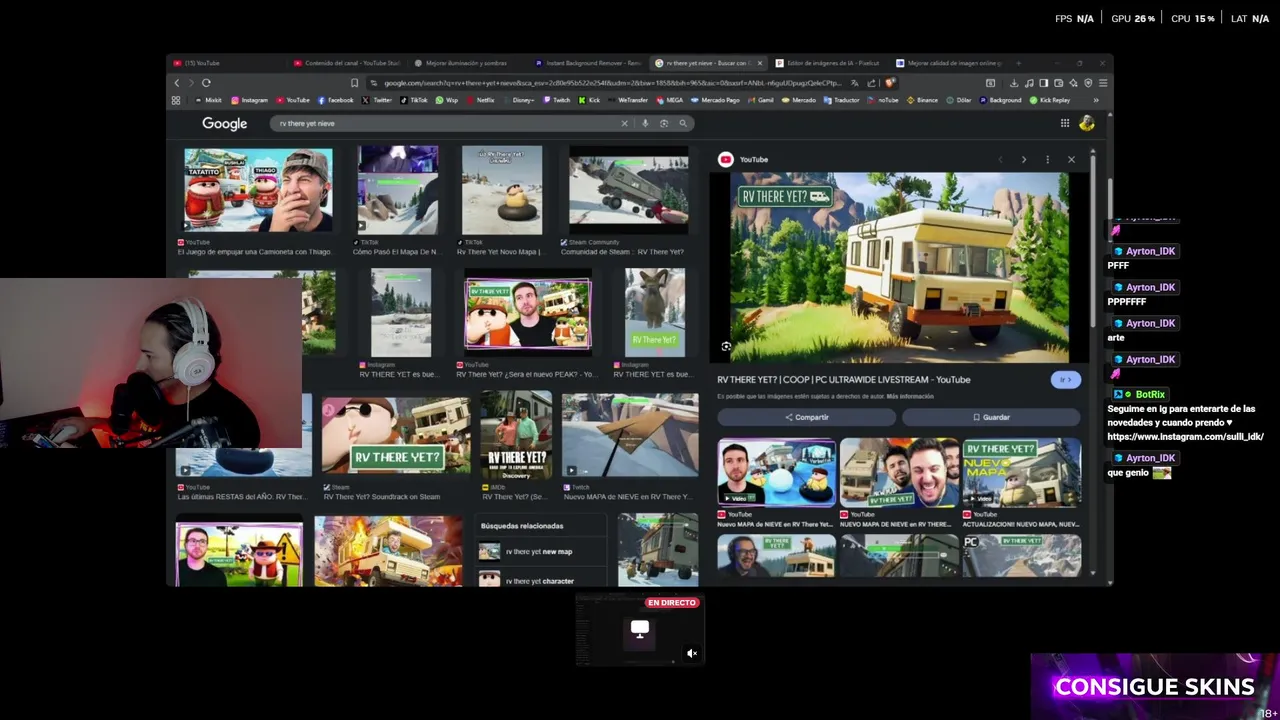Viewport: 1280px width, 720px height.
Task: Click the Ir visit button
Action: pyautogui.click(x=1066, y=380)
